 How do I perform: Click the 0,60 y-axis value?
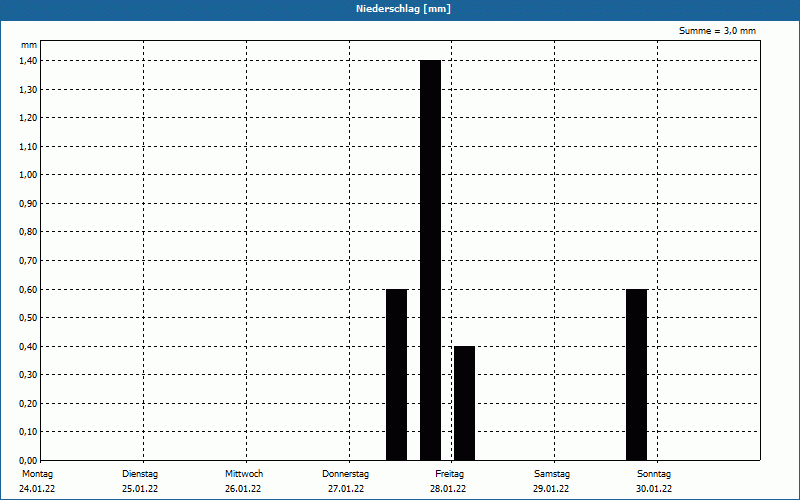coord(28,289)
